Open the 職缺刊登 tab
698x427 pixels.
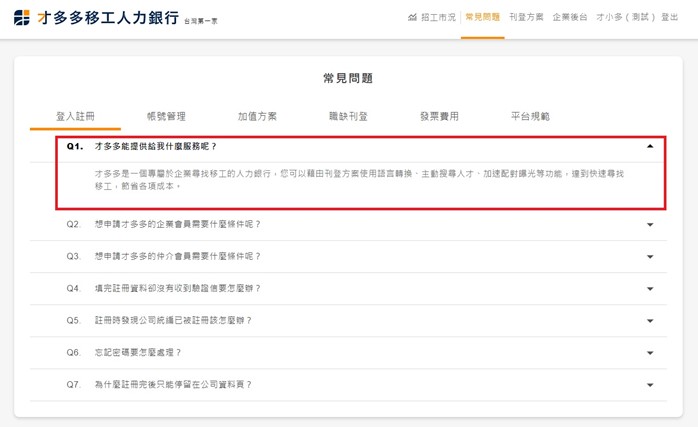348,117
